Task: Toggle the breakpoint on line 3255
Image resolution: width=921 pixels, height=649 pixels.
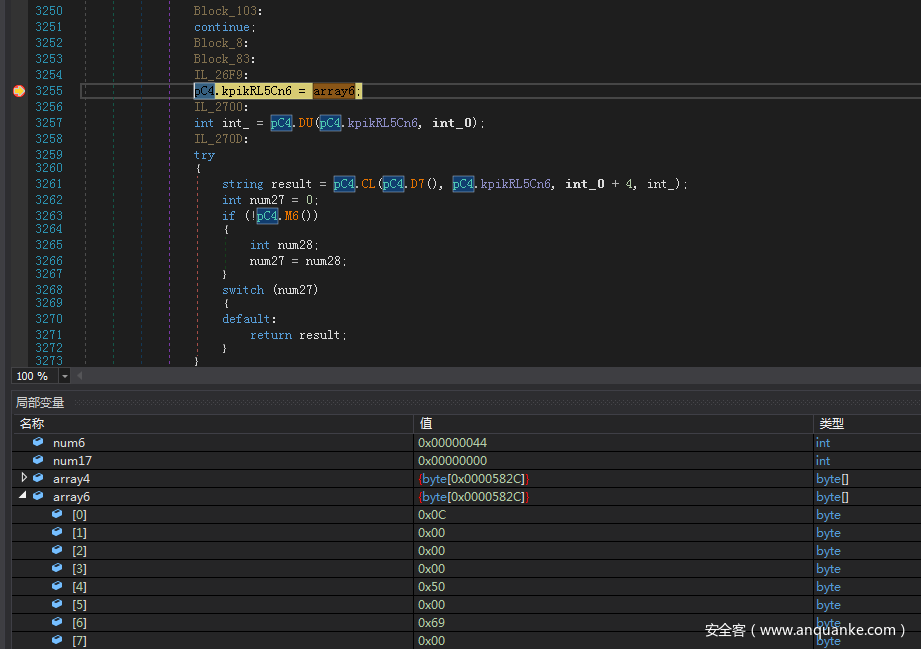Action: pos(19,91)
